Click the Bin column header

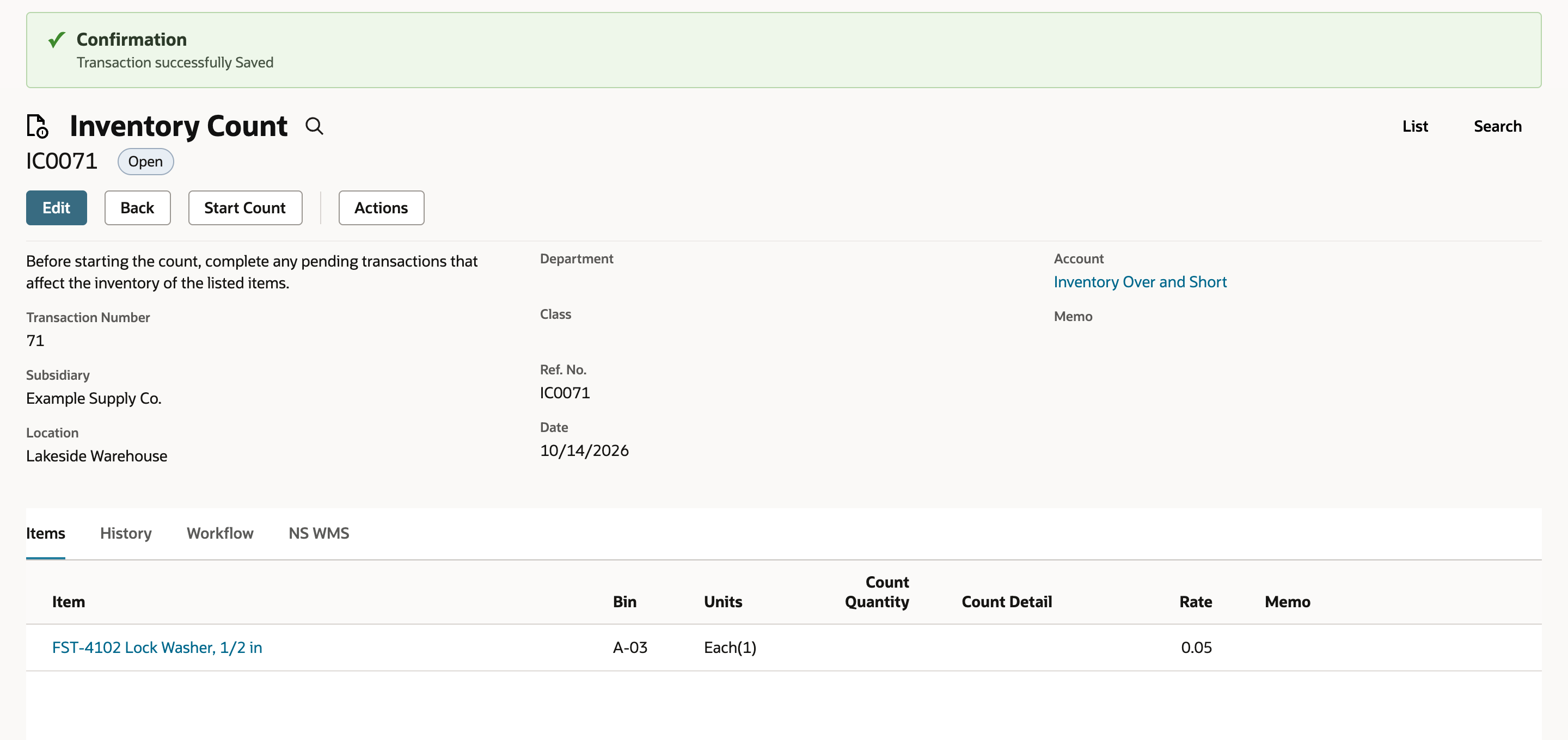click(624, 602)
